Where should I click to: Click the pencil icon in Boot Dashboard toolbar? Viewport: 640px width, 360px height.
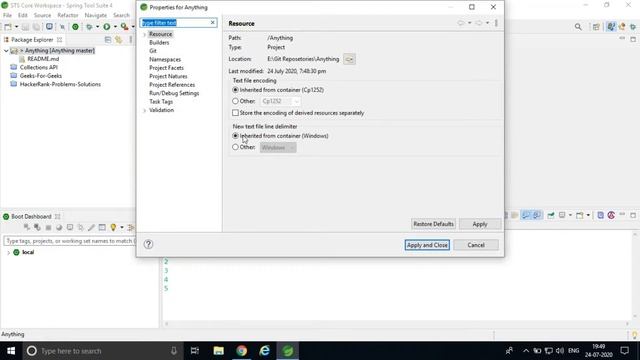pos(91,227)
